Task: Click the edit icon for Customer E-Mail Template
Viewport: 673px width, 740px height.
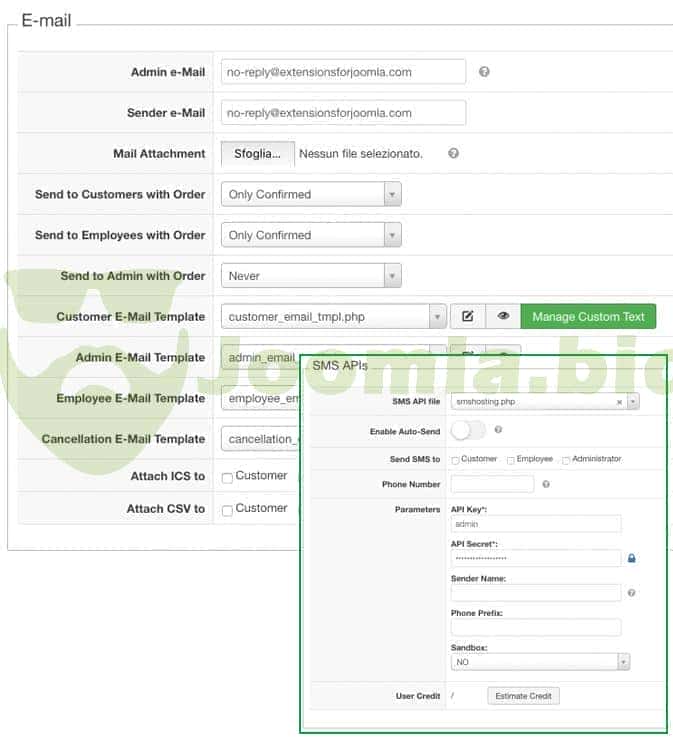Action: [467, 317]
